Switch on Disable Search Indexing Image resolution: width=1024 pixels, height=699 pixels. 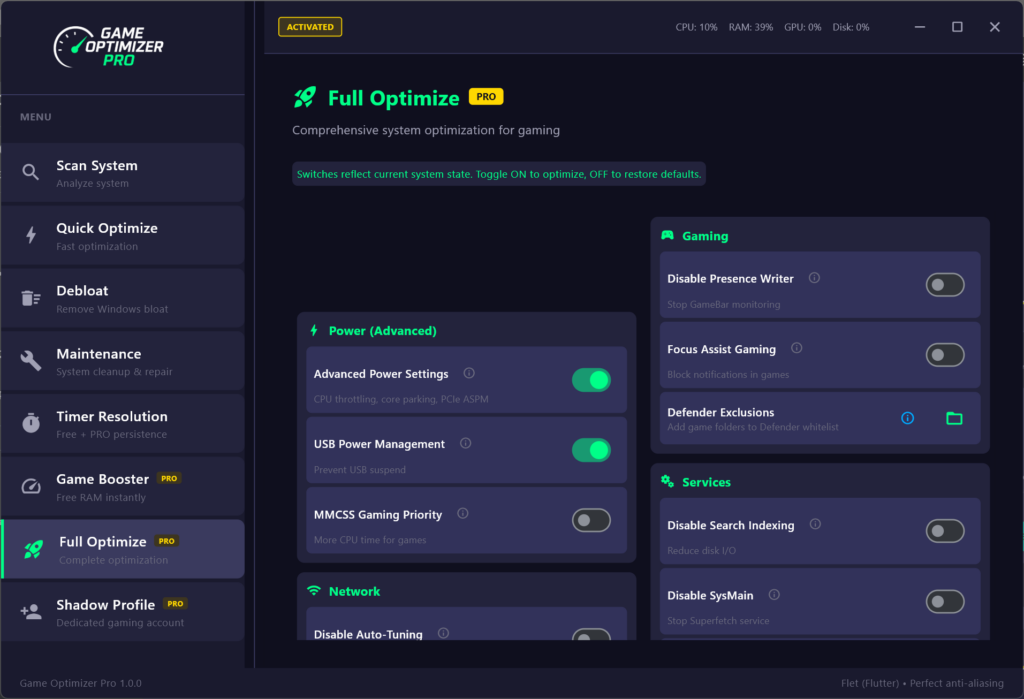[945, 531]
